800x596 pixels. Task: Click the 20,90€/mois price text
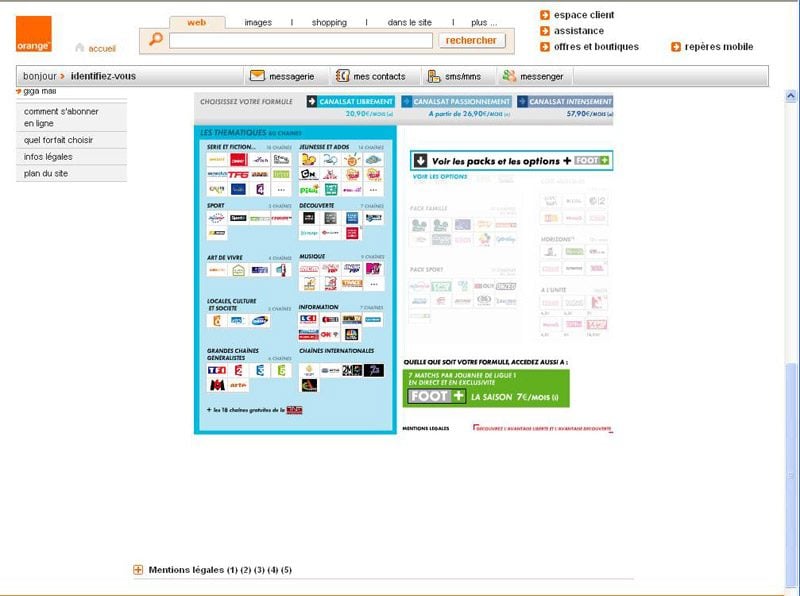coord(369,114)
